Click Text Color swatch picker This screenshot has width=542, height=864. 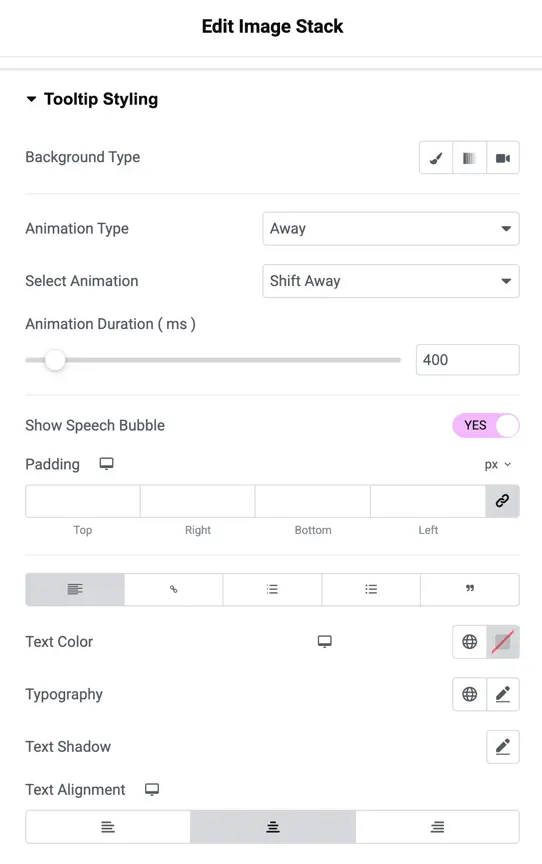click(503, 641)
